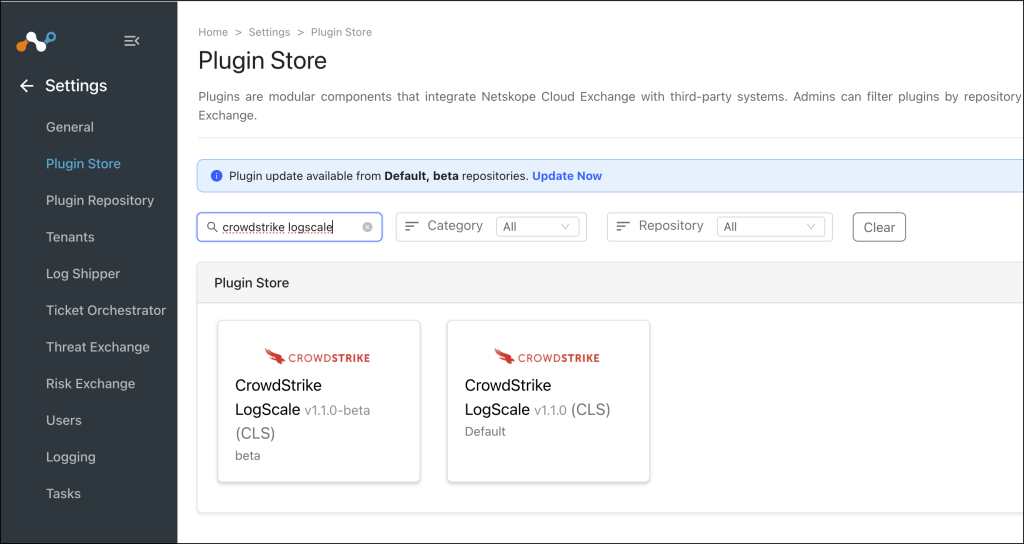Click CrowdStrike logo on Default plugin card
Screen dimensions: 1024x544
pos(547,357)
